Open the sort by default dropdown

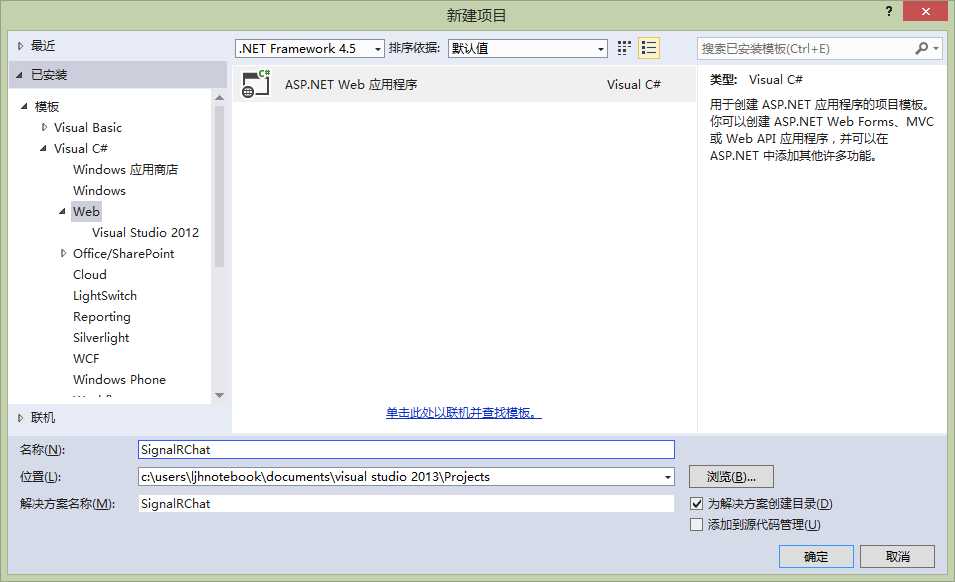click(528, 48)
